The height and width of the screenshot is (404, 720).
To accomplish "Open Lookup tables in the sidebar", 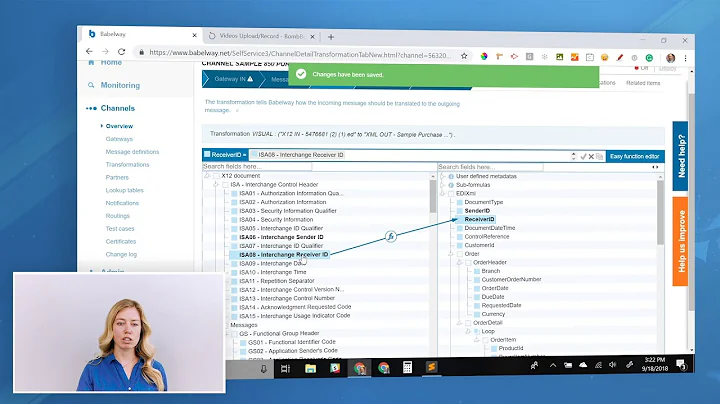I will click(x=124, y=190).
